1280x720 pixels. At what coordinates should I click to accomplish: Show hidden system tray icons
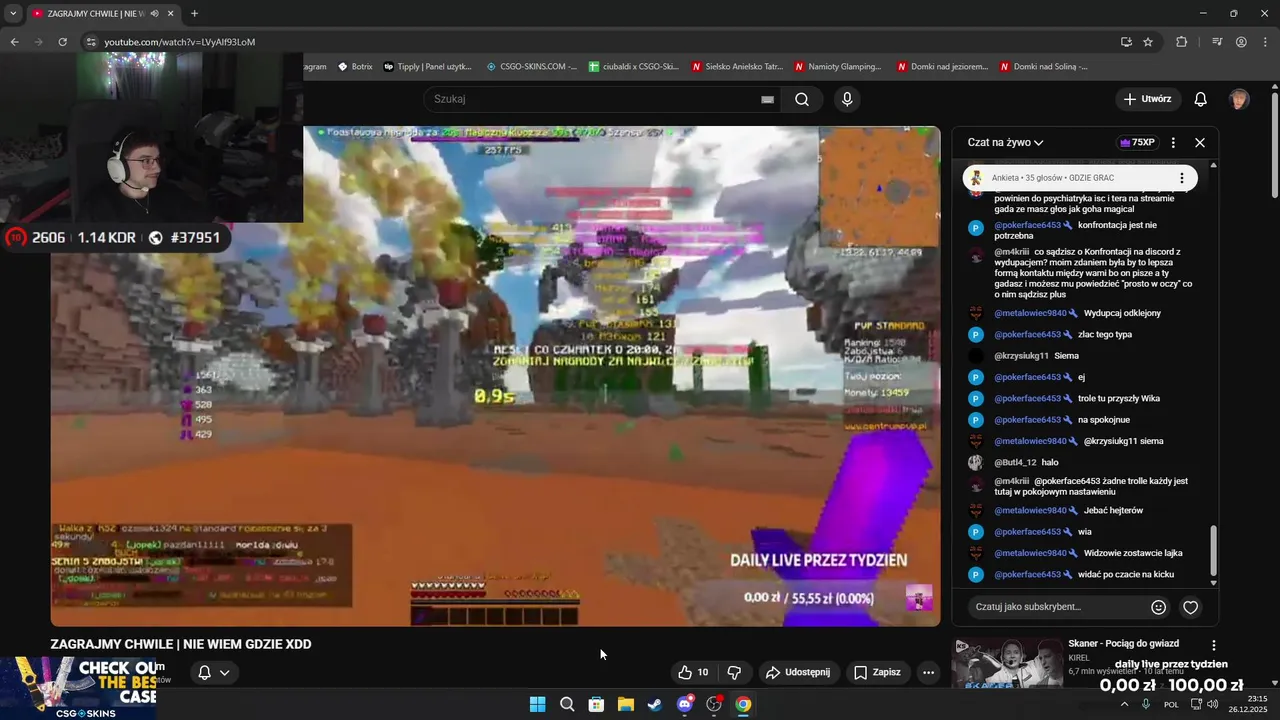(x=1124, y=704)
